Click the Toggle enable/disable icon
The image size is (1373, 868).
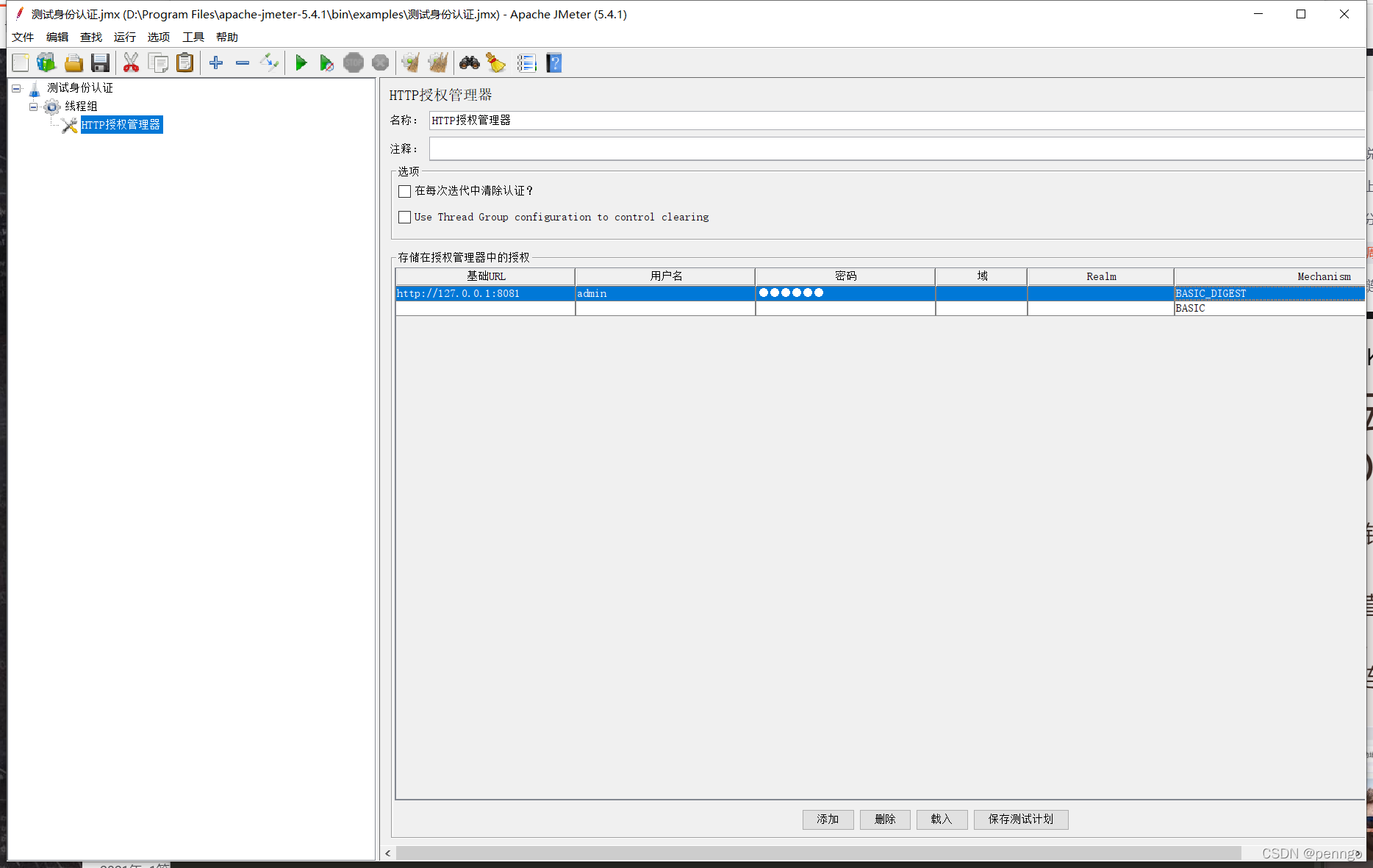click(x=269, y=63)
